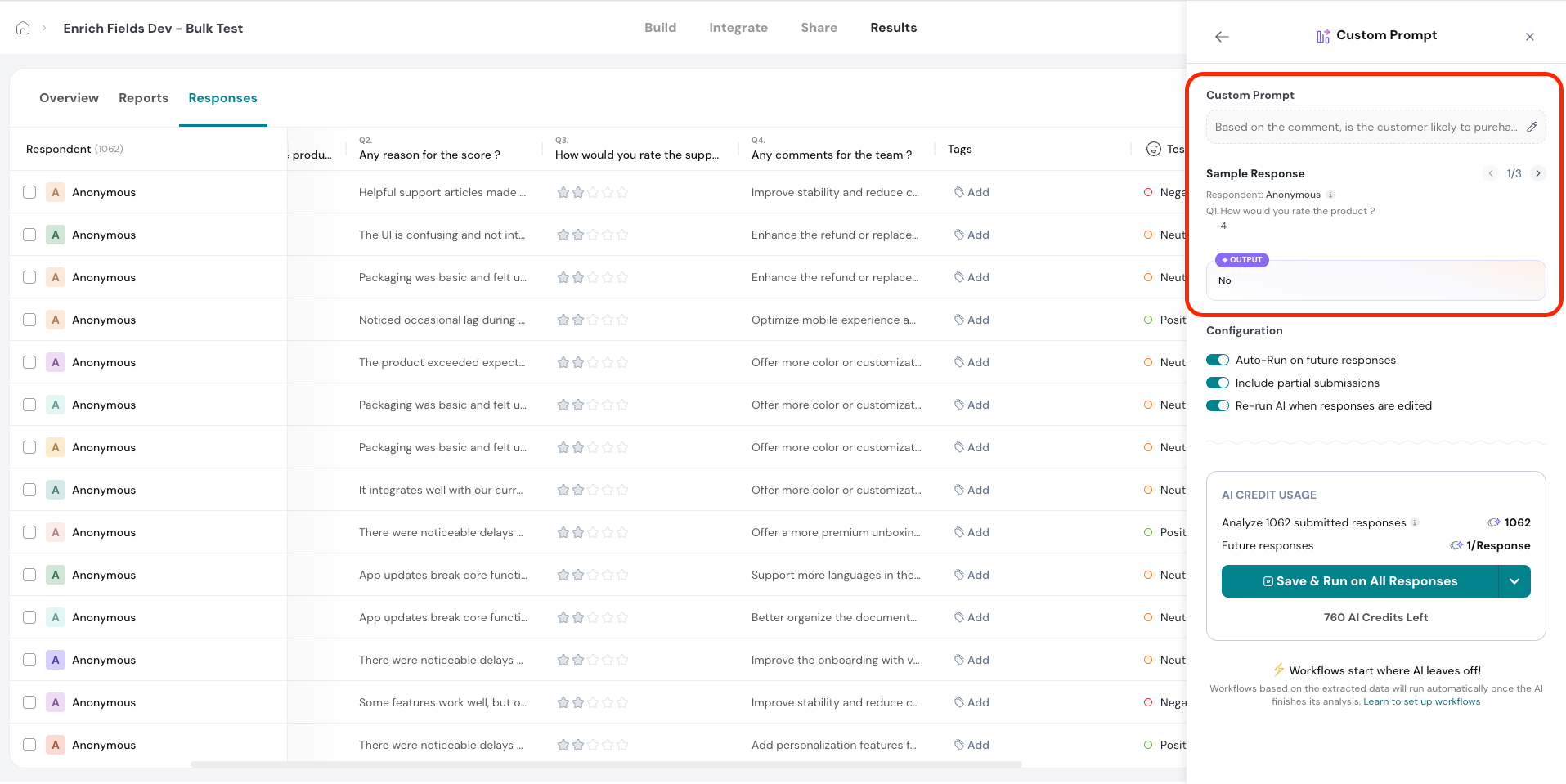
Task: Toggle Include partial submissions off
Action: pos(1218,383)
